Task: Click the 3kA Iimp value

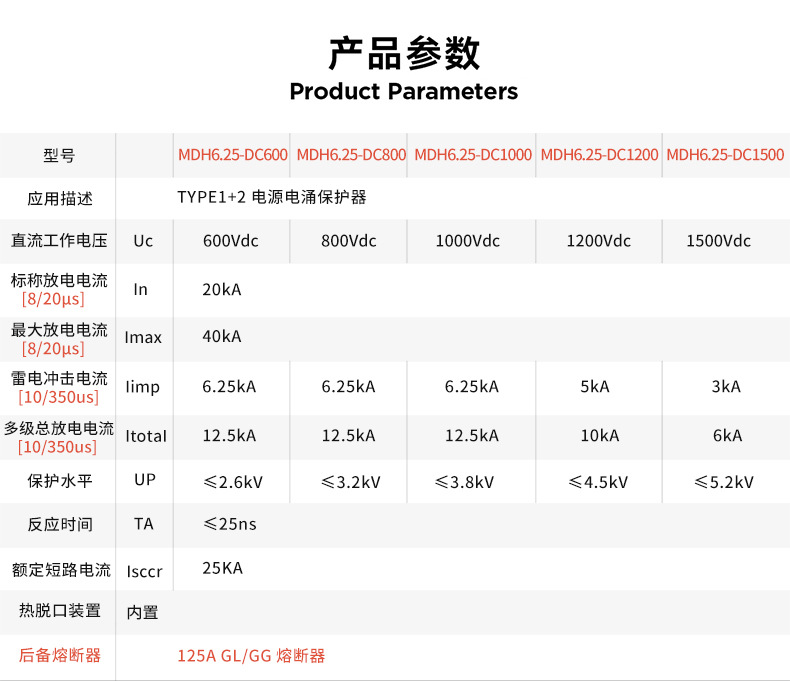Action: (726, 387)
